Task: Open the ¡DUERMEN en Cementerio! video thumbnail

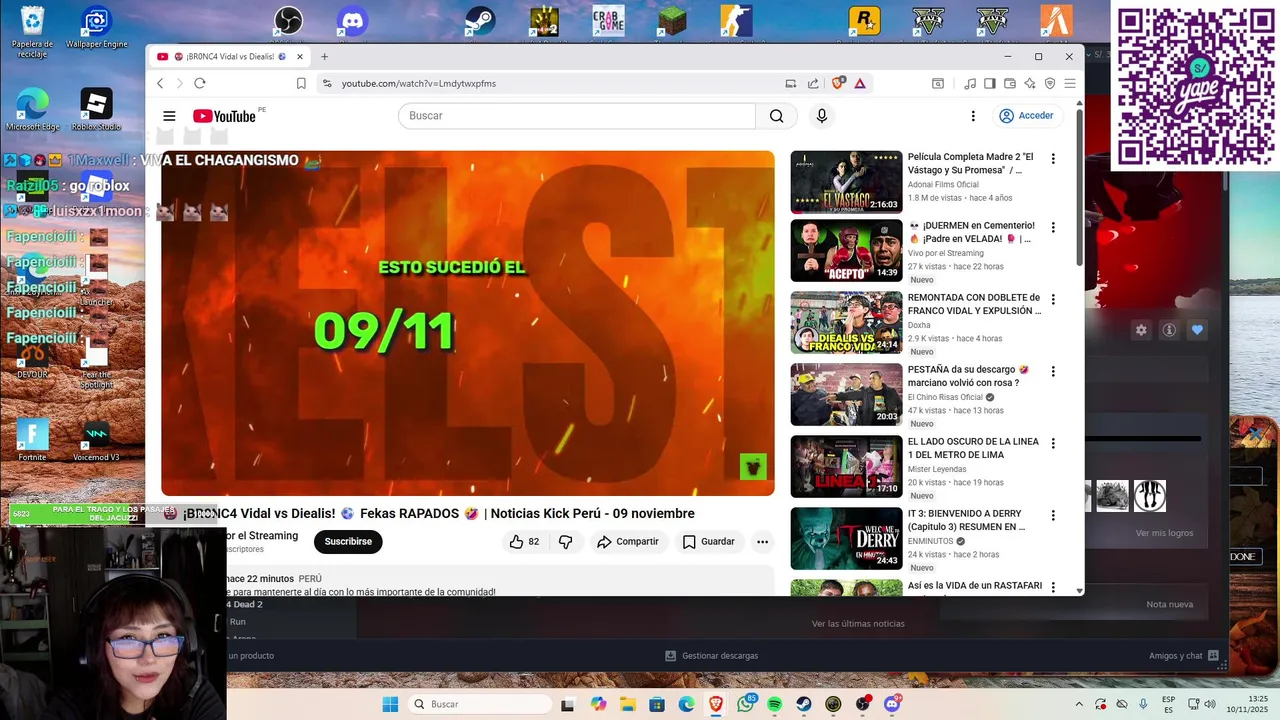Action: click(846, 251)
